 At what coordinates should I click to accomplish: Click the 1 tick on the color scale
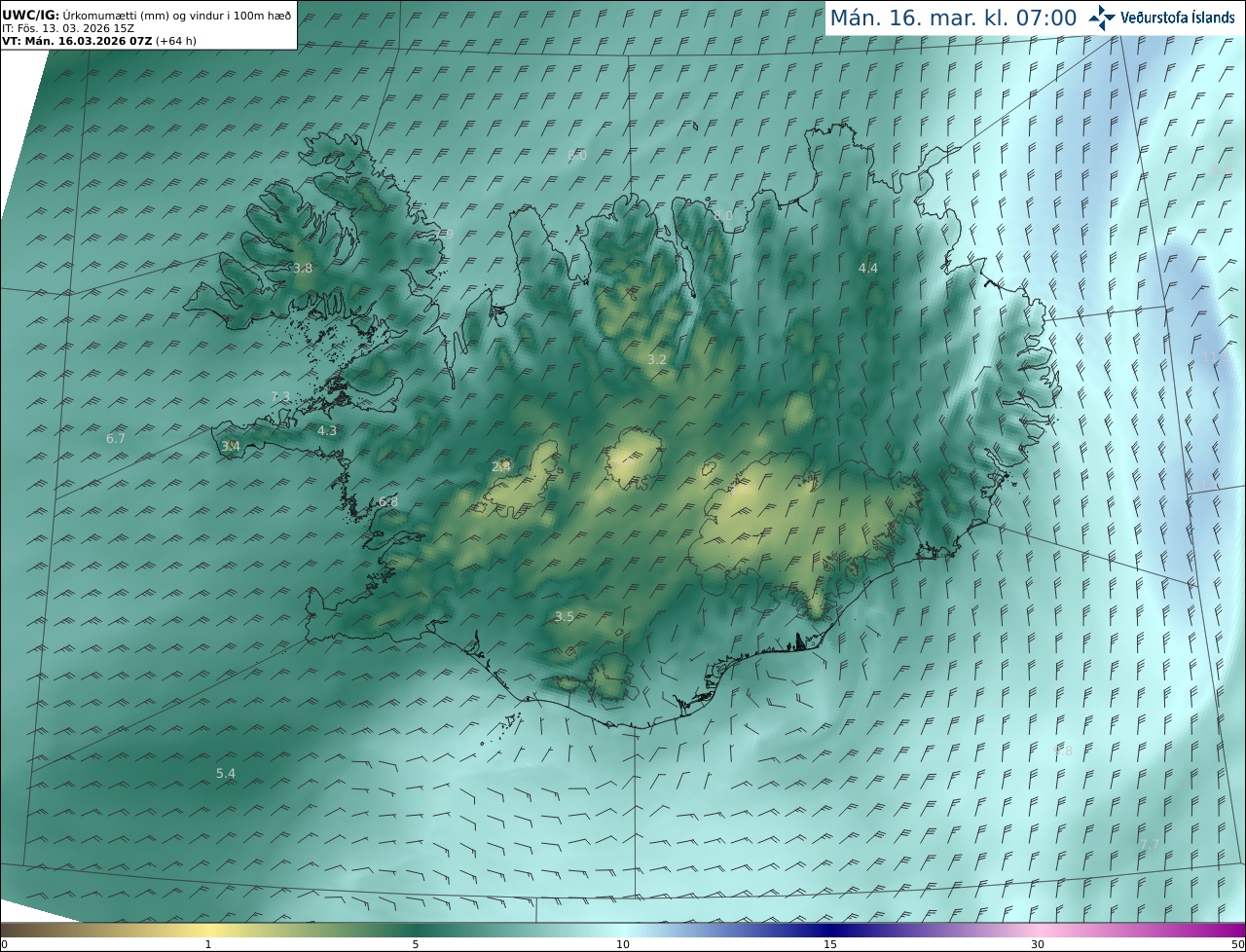pos(208,944)
